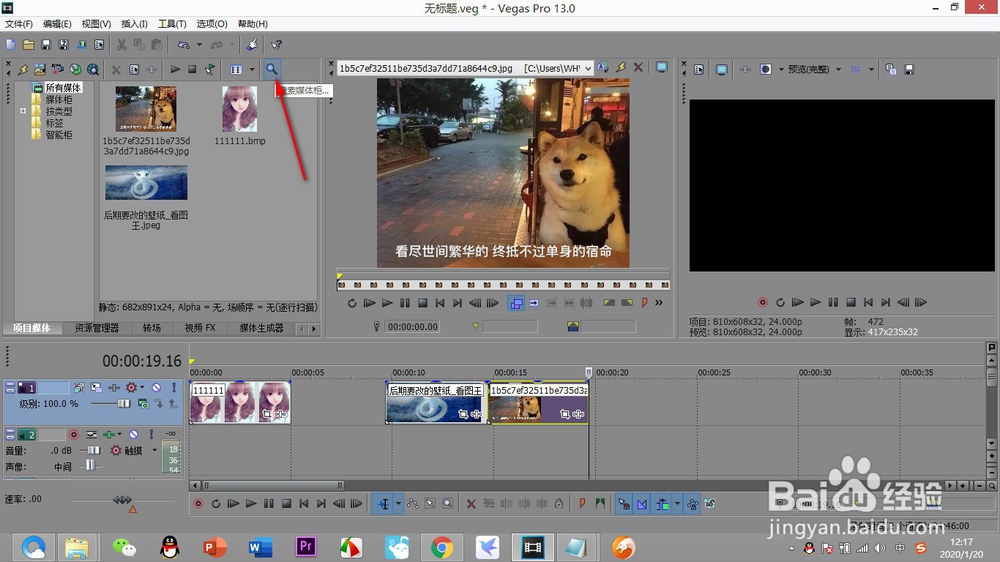Click the Search Media Bins magnifier icon
This screenshot has width=1000, height=562.
click(x=272, y=69)
